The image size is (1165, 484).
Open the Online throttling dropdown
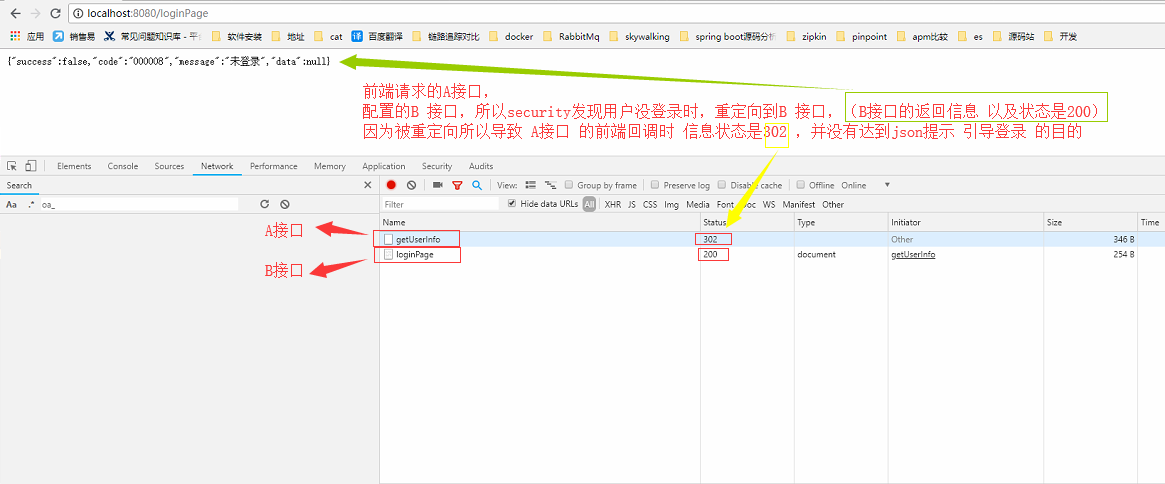[x=866, y=185]
